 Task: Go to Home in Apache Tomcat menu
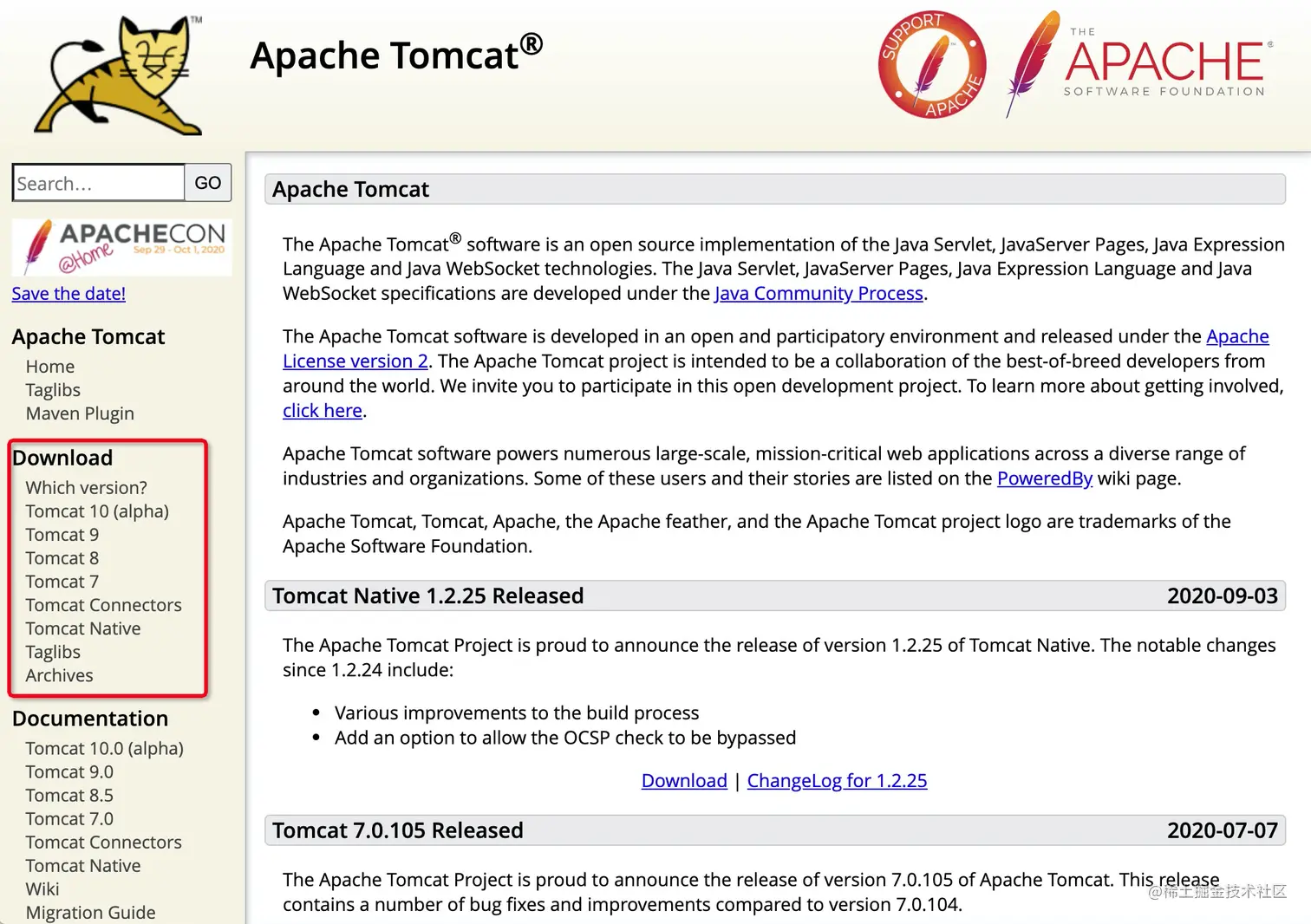(50, 367)
